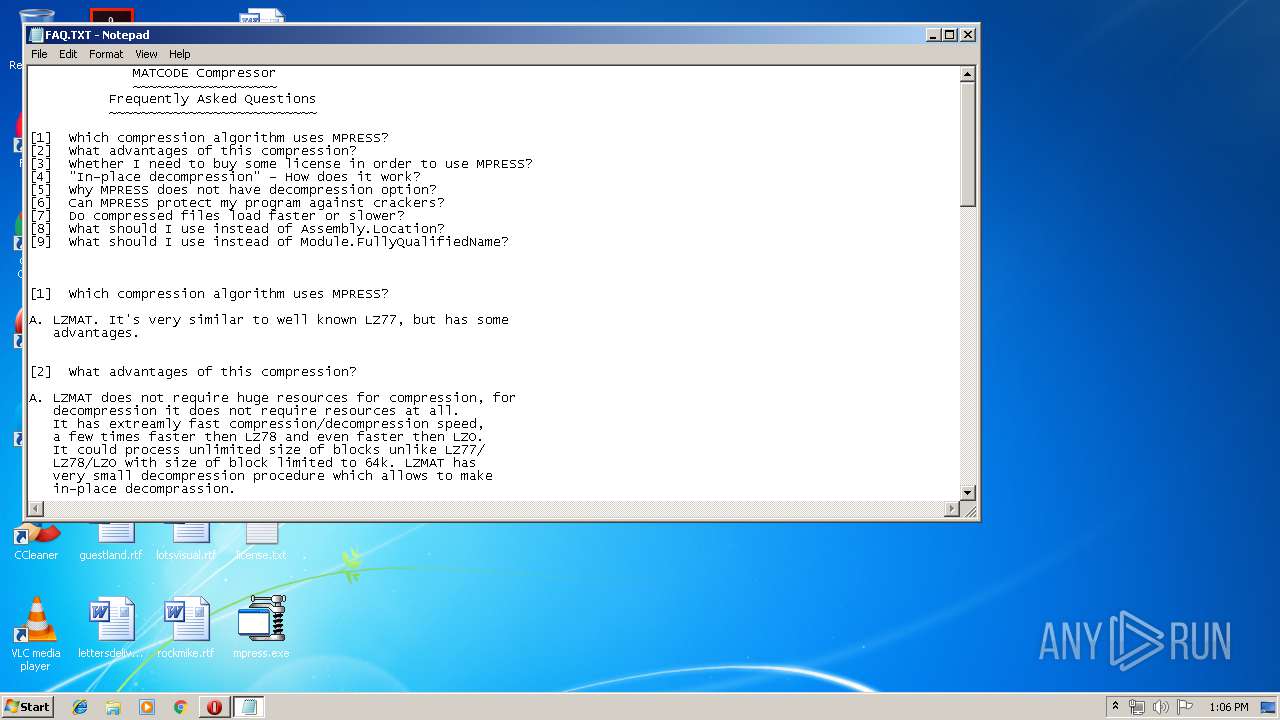Open the Help menu

(180, 54)
